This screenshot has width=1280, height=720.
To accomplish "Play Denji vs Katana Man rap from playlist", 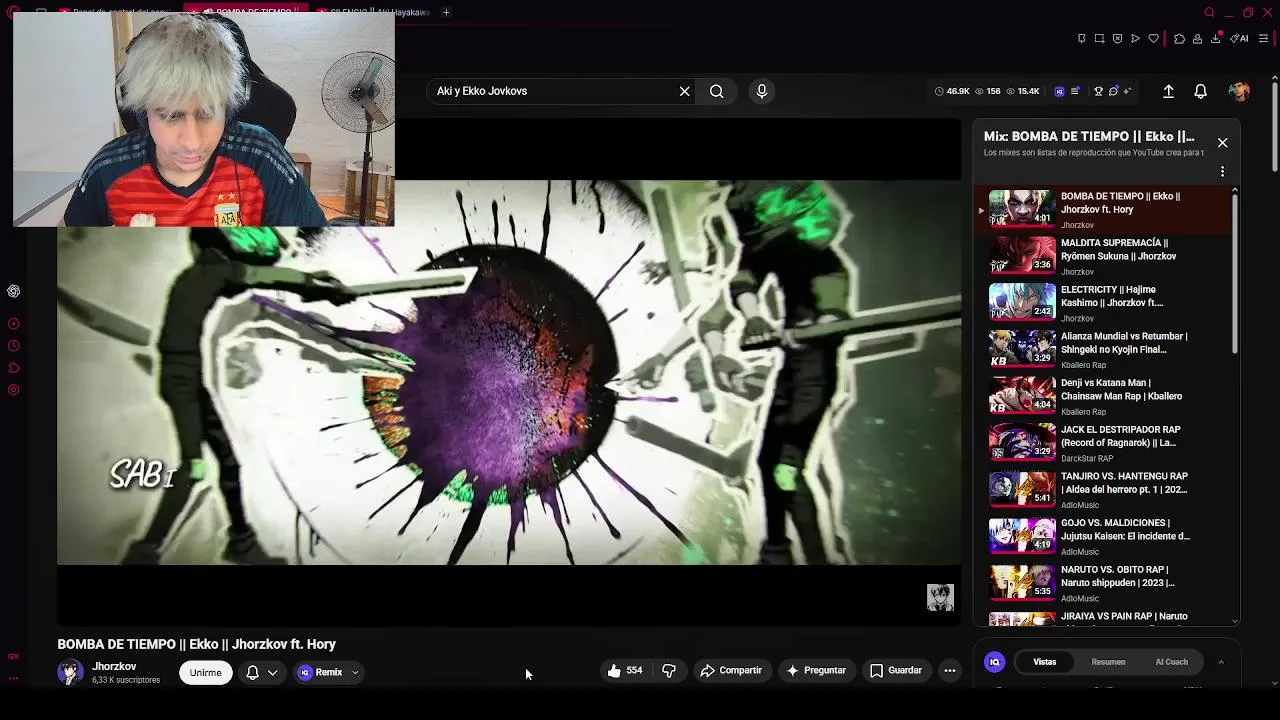I will 1104,396.
